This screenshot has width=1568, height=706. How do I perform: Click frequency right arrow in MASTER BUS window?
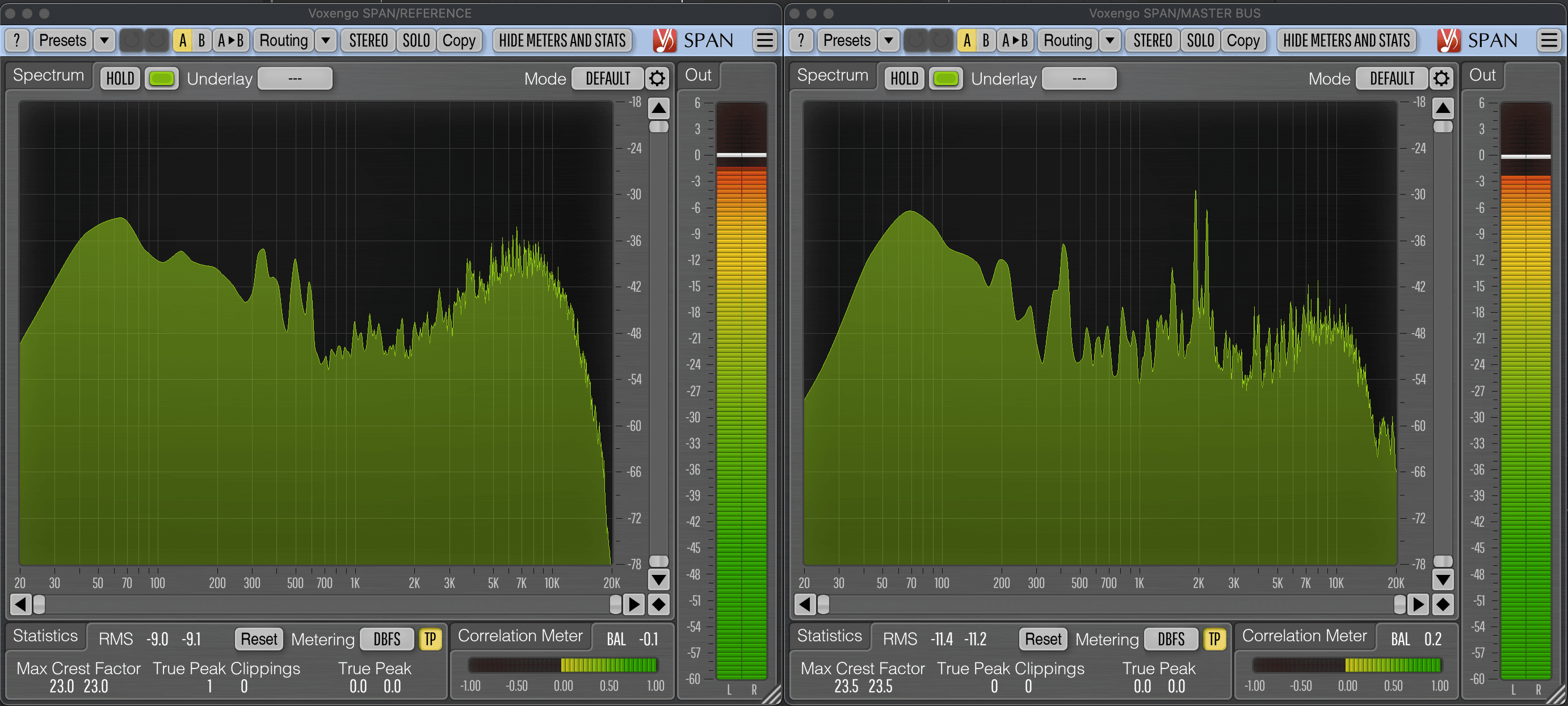1418,604
